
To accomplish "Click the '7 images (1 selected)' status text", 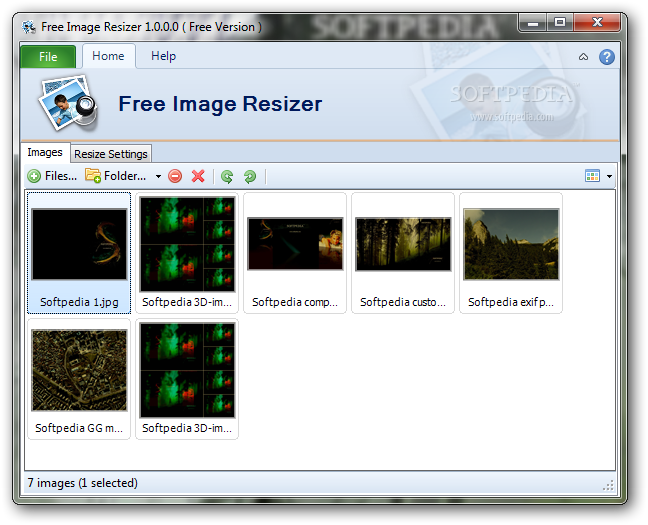I will [83, 483].
